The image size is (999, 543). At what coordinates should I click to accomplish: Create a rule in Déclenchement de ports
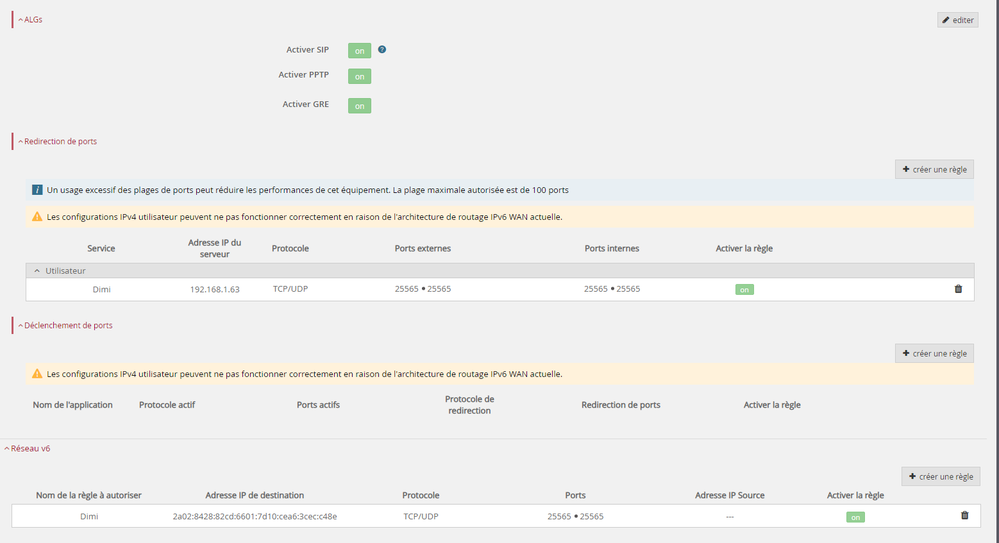[934, 353]
